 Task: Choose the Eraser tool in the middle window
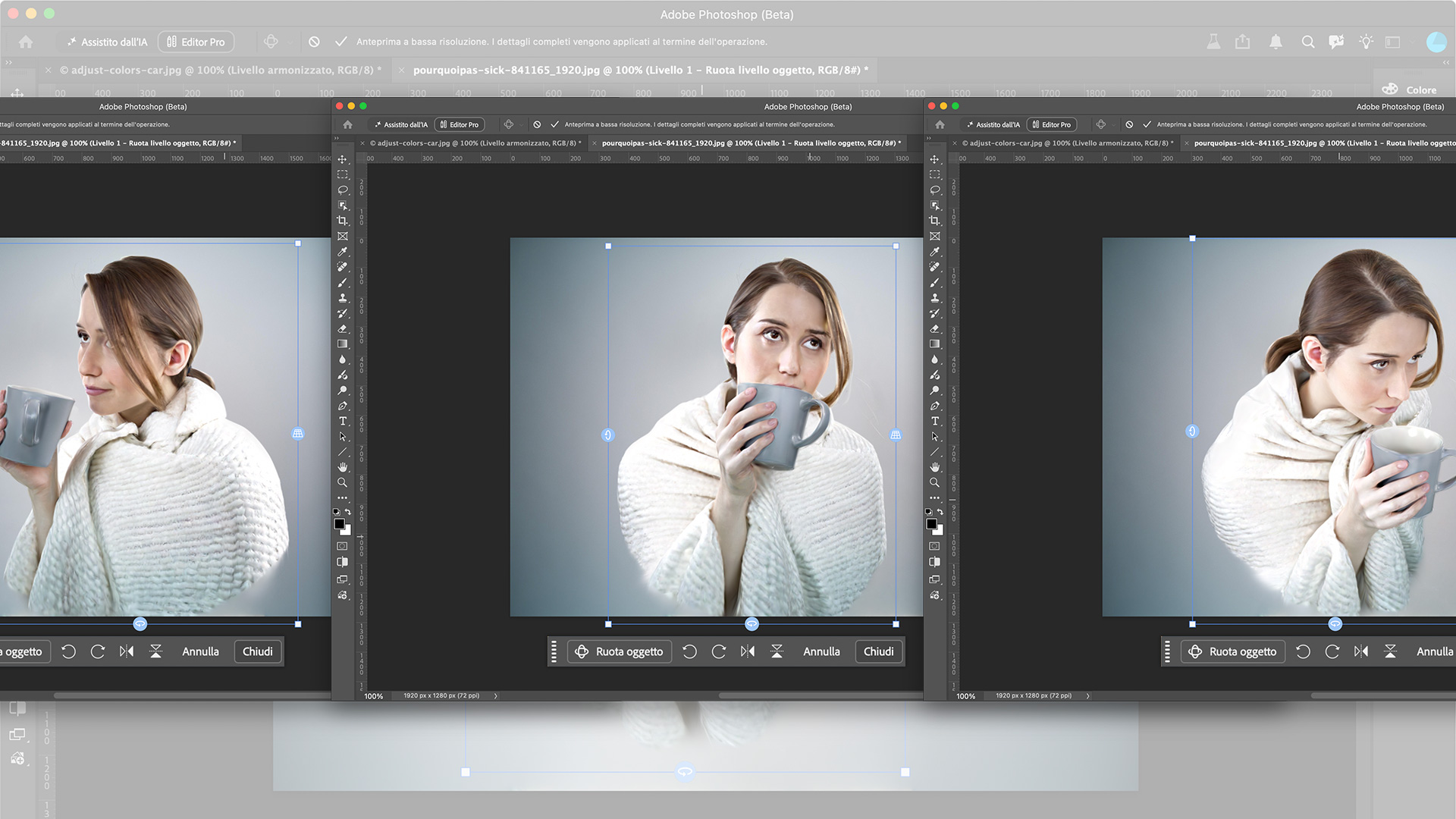342,328
